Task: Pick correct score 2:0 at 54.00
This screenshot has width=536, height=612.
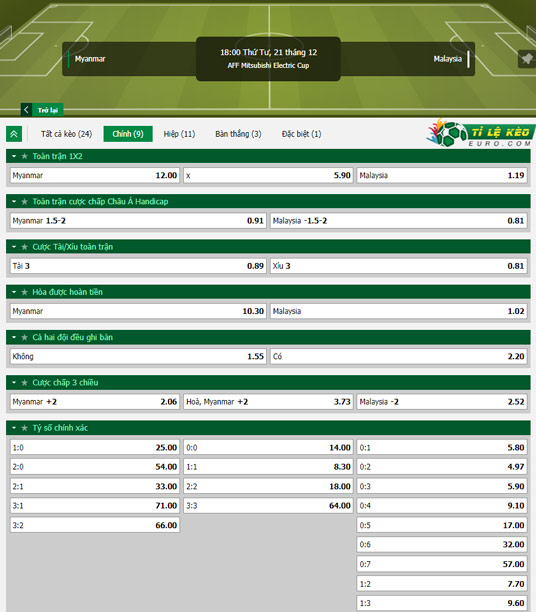Action: pyautogui.click(x=95, y=467)
